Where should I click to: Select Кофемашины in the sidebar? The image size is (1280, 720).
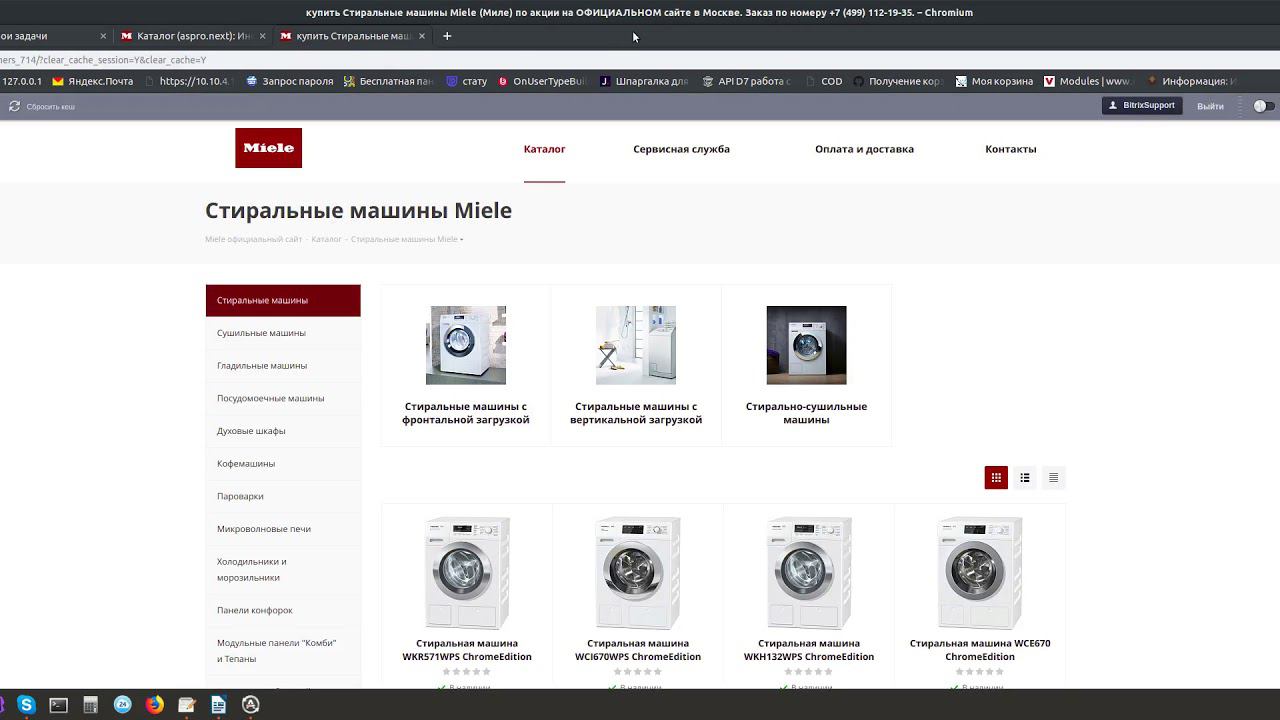[x=283, y=464]
